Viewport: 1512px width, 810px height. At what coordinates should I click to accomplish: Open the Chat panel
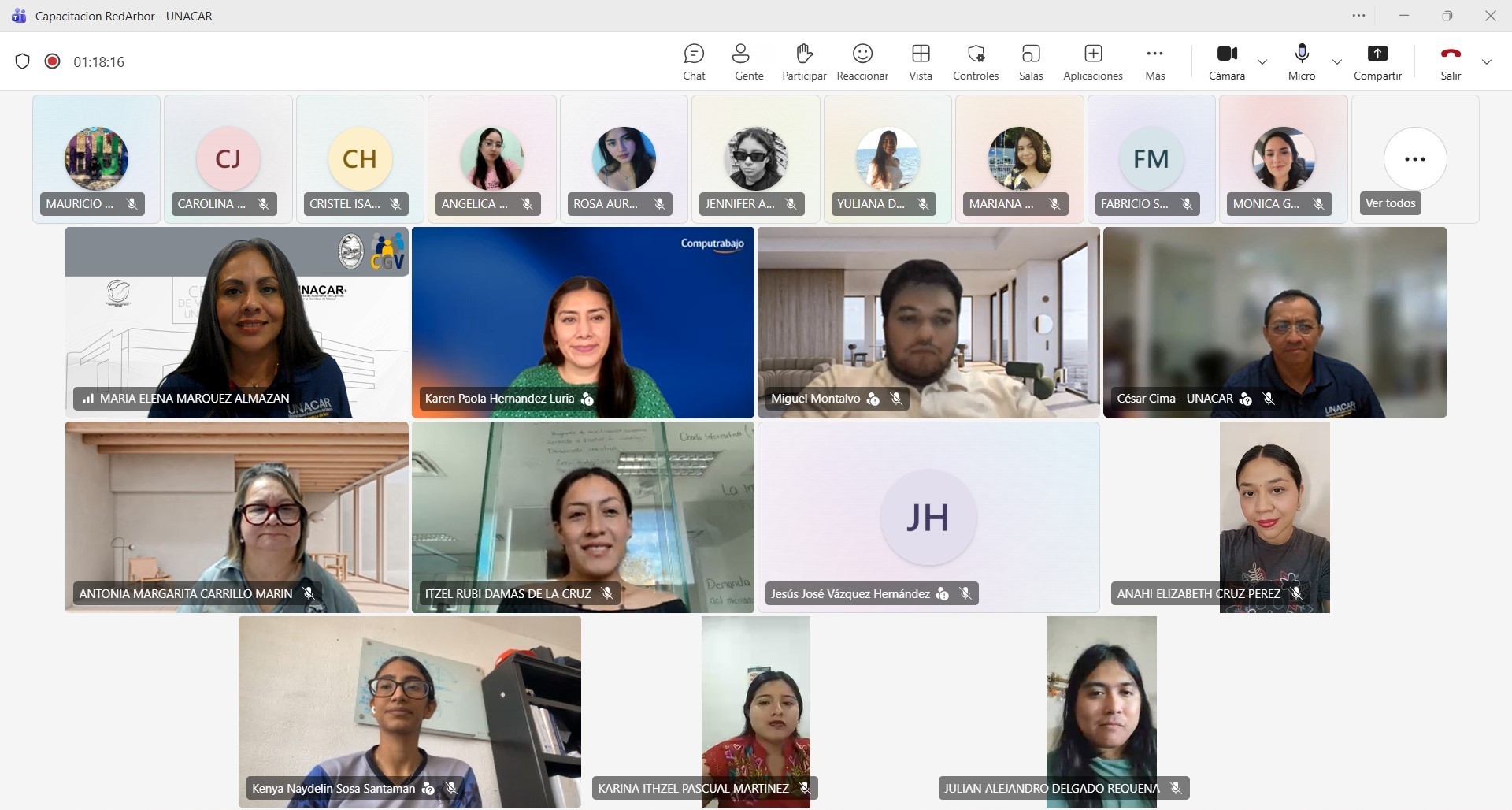click(x=694, y=61)
